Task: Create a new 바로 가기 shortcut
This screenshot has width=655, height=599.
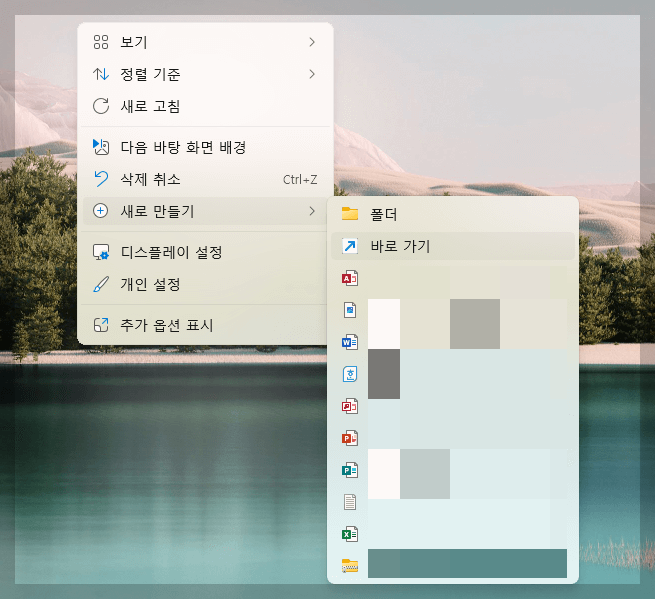Action: click(453, 246)
